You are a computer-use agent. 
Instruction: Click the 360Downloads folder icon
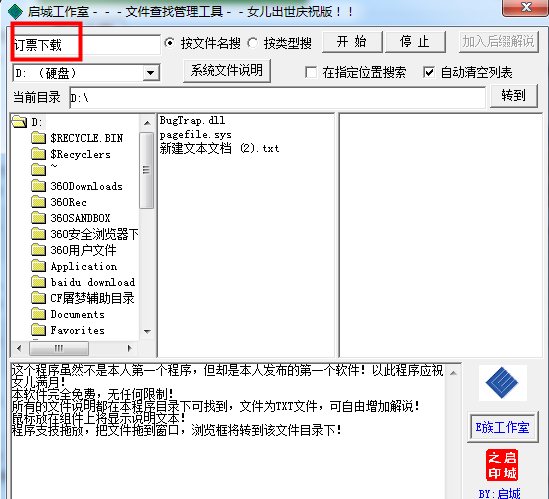pos(38,186)
